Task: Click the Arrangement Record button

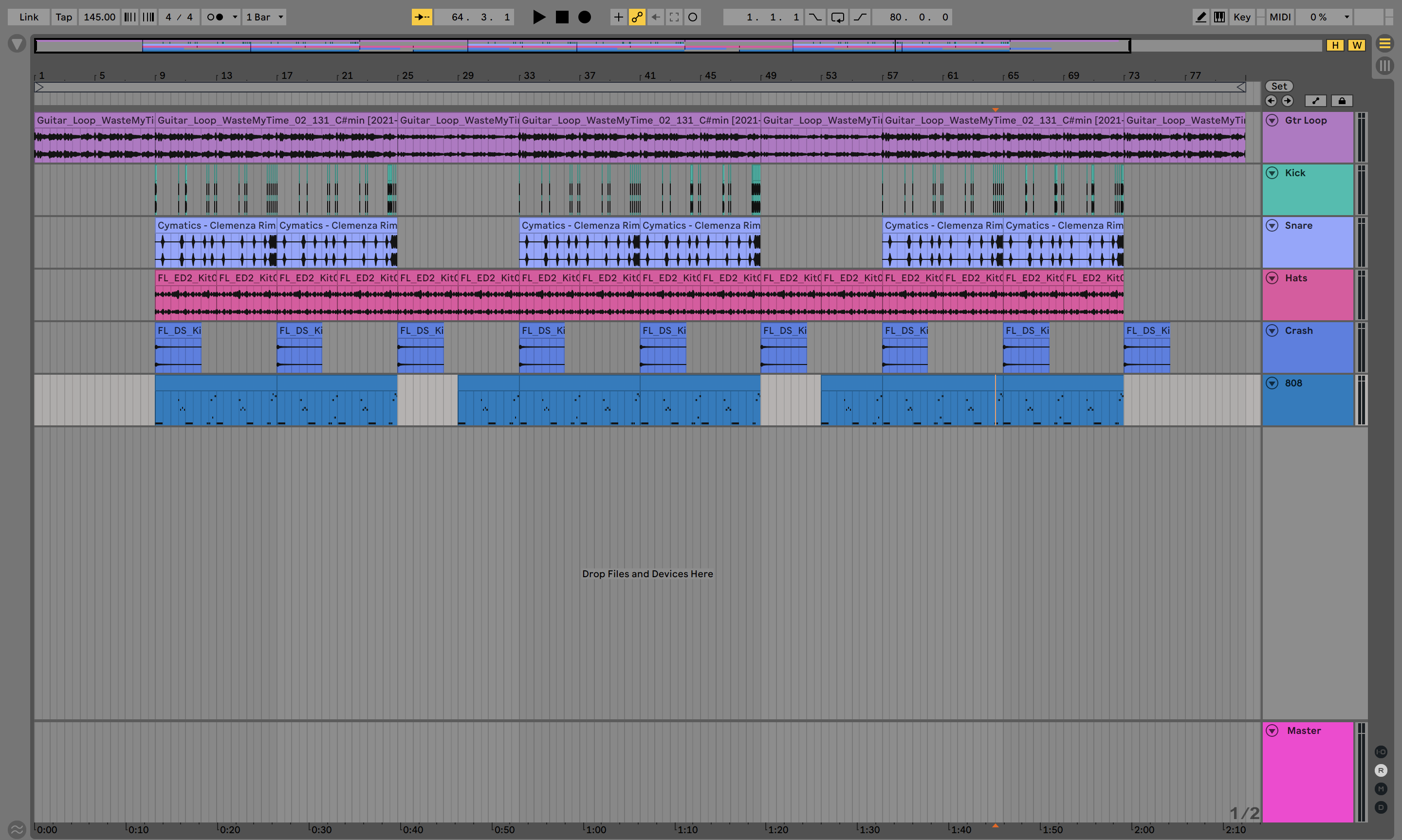Action: pyautogui.click(x=585, y=17)
